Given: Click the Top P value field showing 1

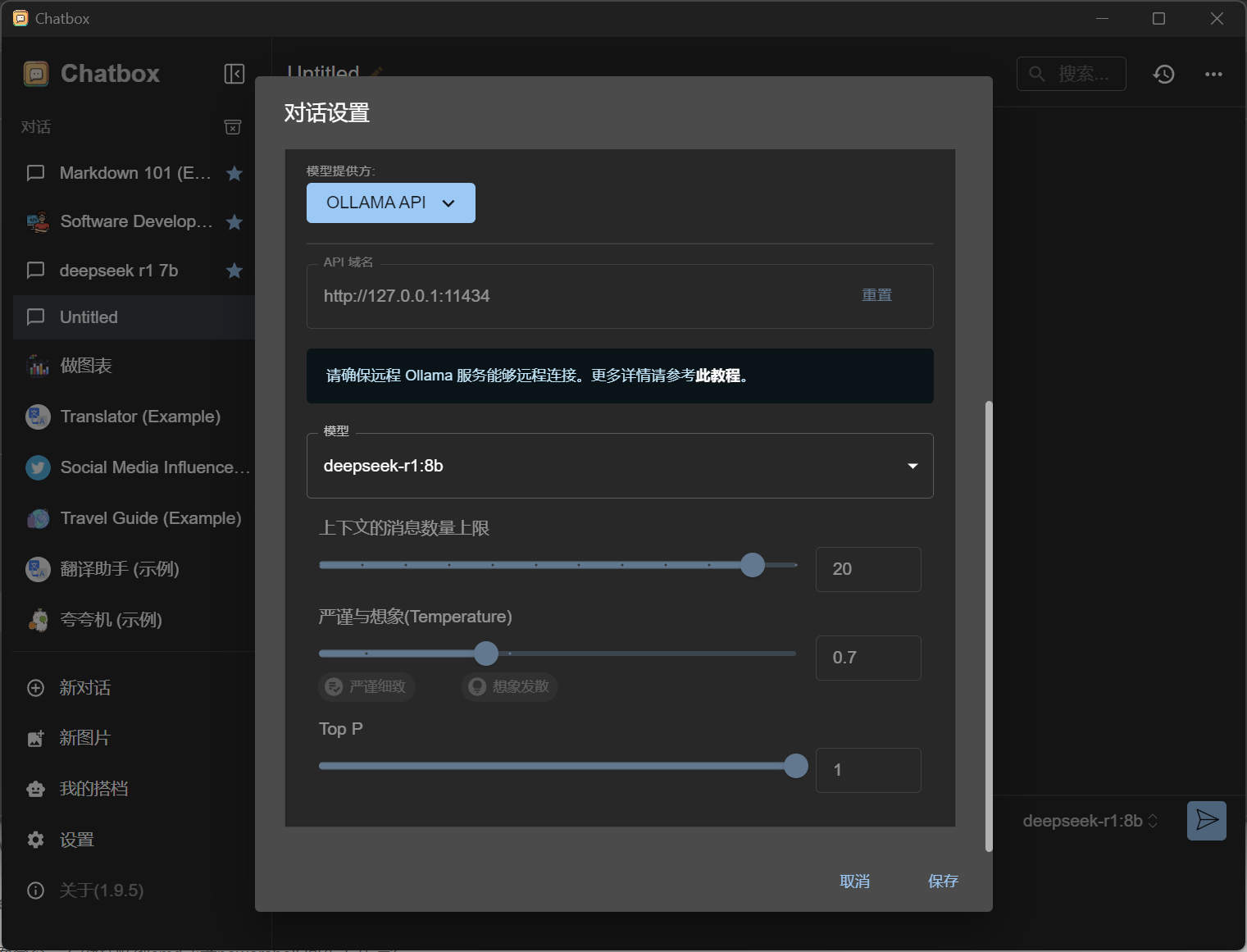Looking at the screenshot, I should click(x=868, y=770).
